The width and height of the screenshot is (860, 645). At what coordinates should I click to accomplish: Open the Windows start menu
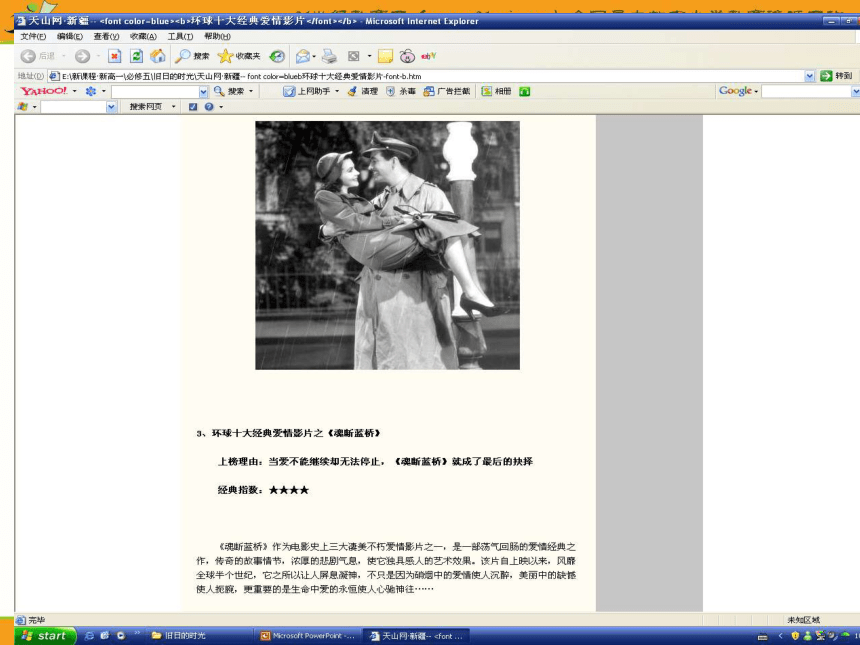tap(45, 636)
